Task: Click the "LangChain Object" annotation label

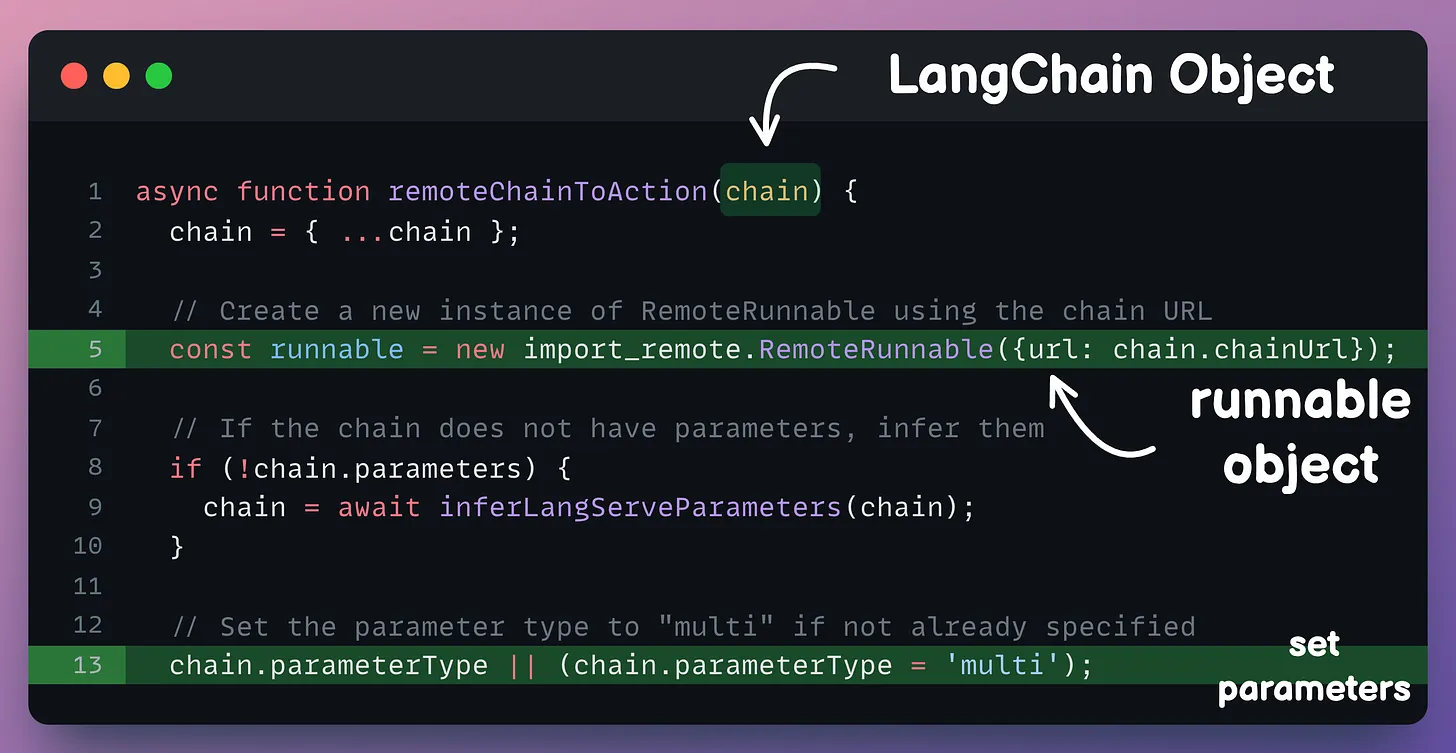Action: point(1111,76)
